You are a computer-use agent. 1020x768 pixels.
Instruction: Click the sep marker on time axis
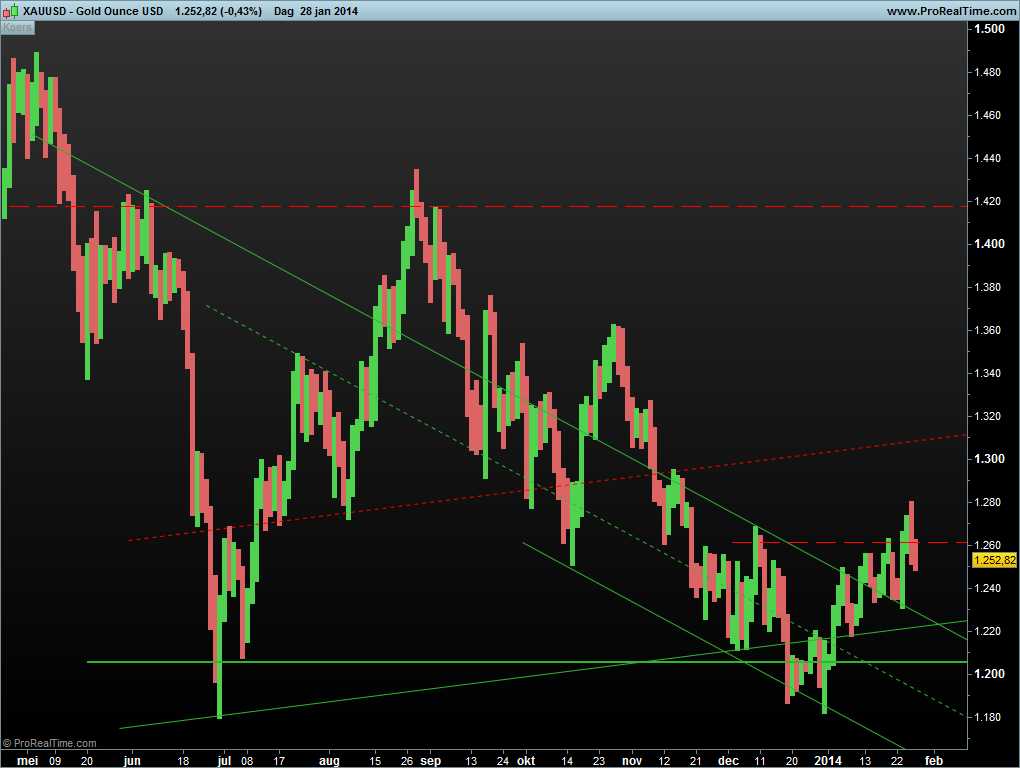[431, 760]
